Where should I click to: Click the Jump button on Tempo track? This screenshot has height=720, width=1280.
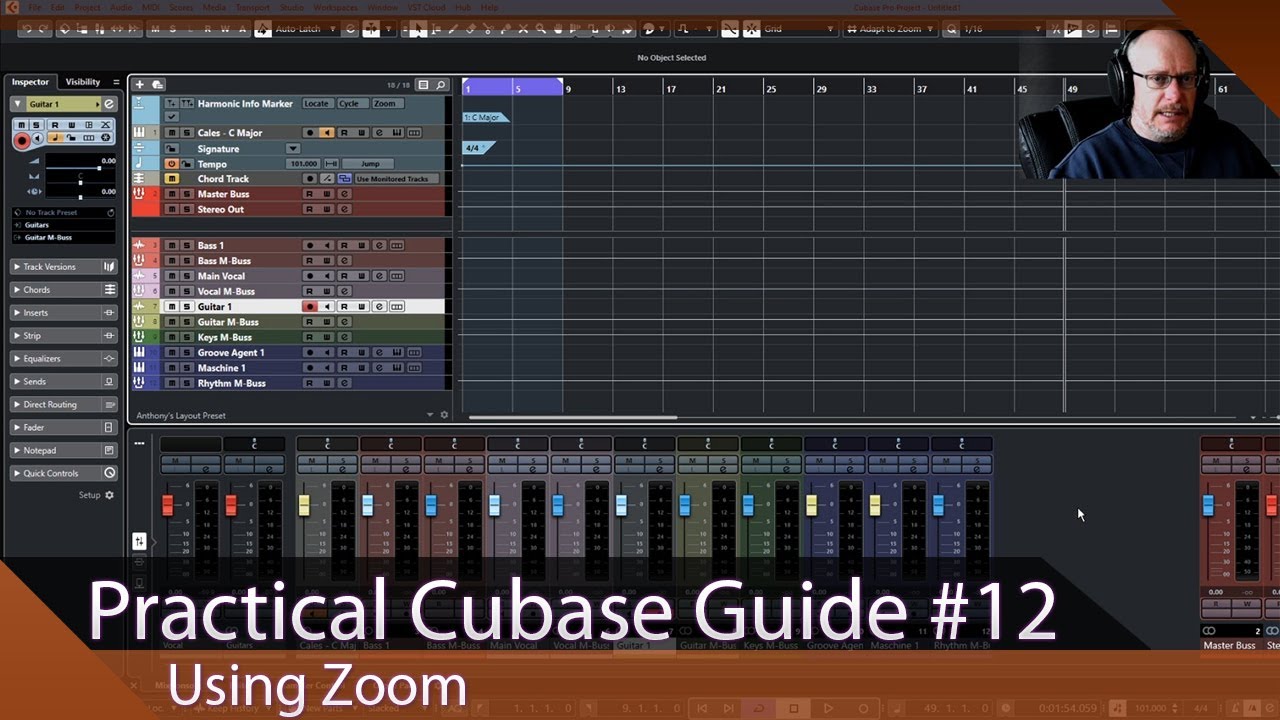[x=369, y=163]
